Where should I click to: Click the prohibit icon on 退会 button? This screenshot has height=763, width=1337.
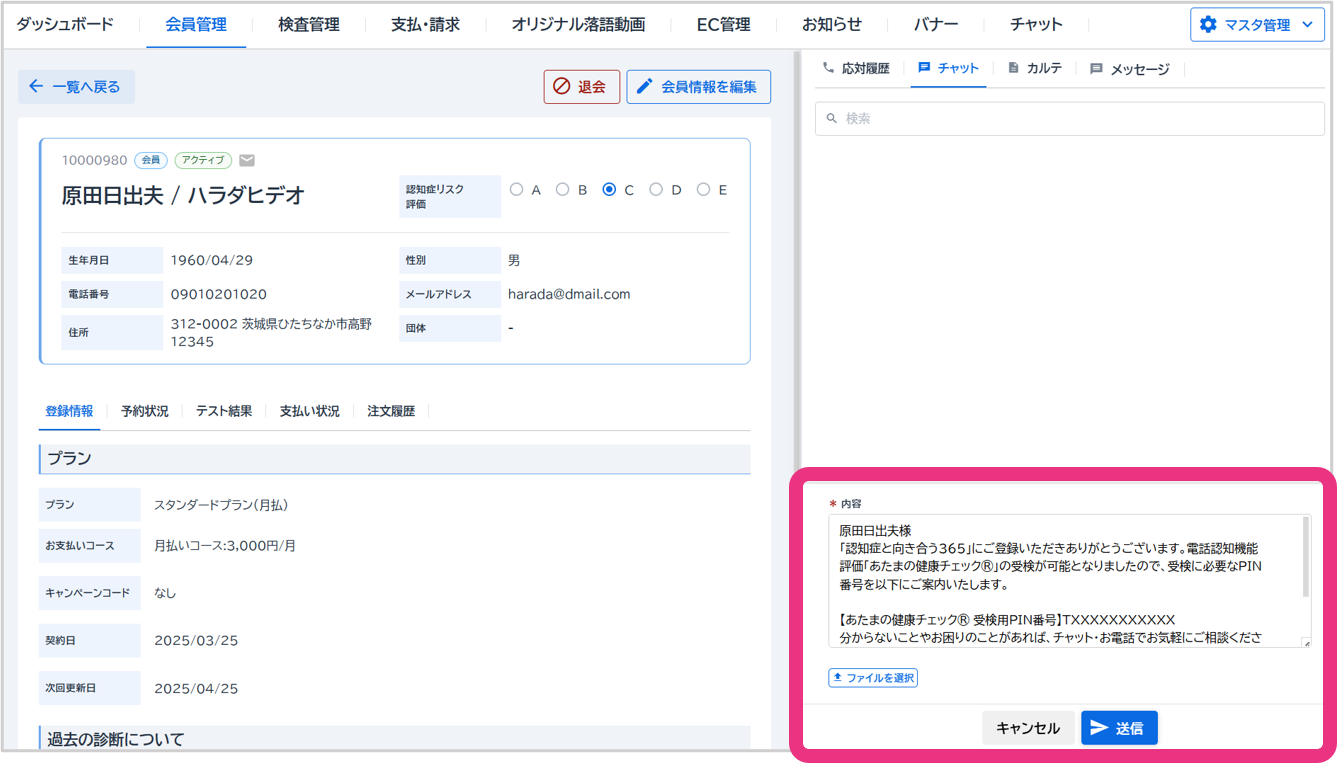[562, 87]
